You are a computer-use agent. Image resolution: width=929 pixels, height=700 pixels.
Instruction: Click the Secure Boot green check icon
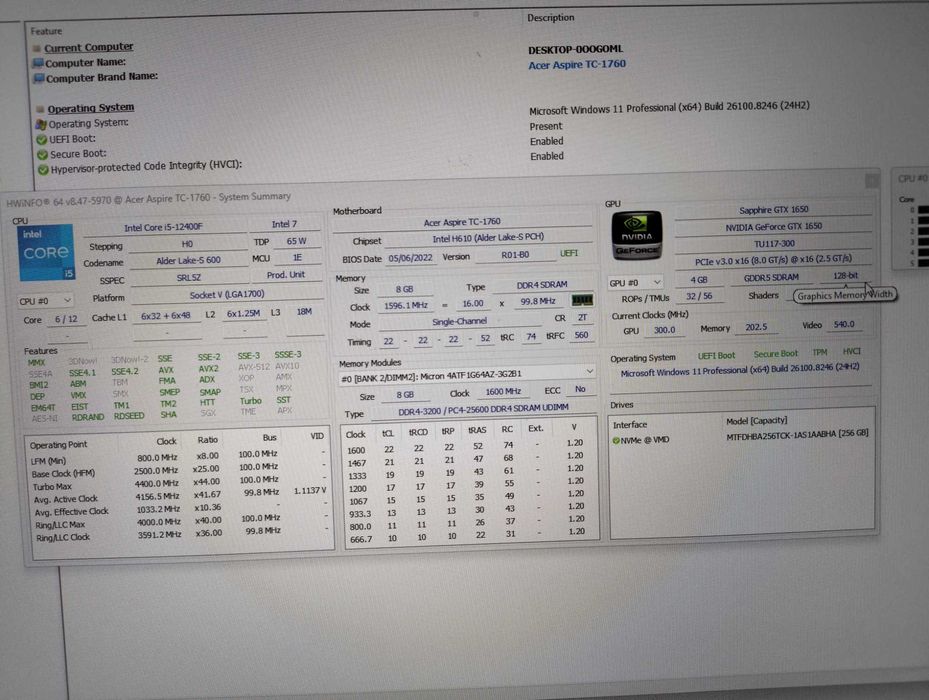(x=43, y=155)
